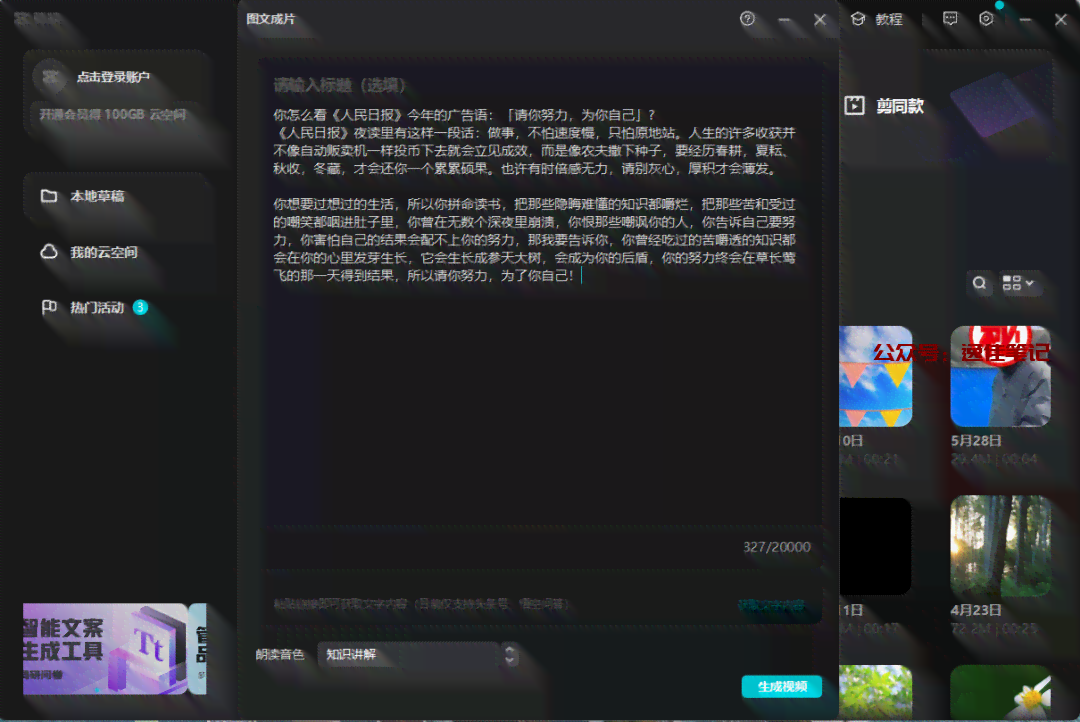The image size is (1080, 722).
Task: Open the forest draft thumbnail dated 4月23日
Action: pyautogui.click(x=1000, y=546)
